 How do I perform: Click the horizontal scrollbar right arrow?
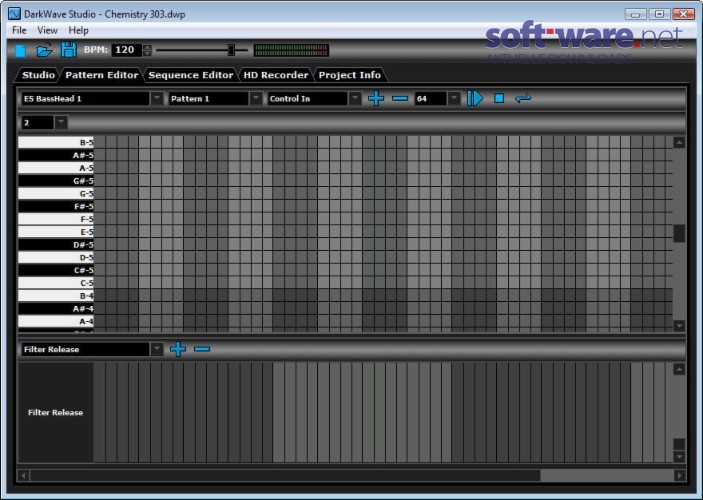pyautogui.click(x=679, y=475)
